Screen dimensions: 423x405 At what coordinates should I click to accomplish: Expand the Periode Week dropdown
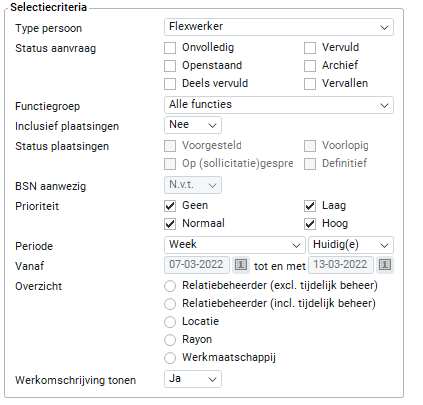click(235, 245)
